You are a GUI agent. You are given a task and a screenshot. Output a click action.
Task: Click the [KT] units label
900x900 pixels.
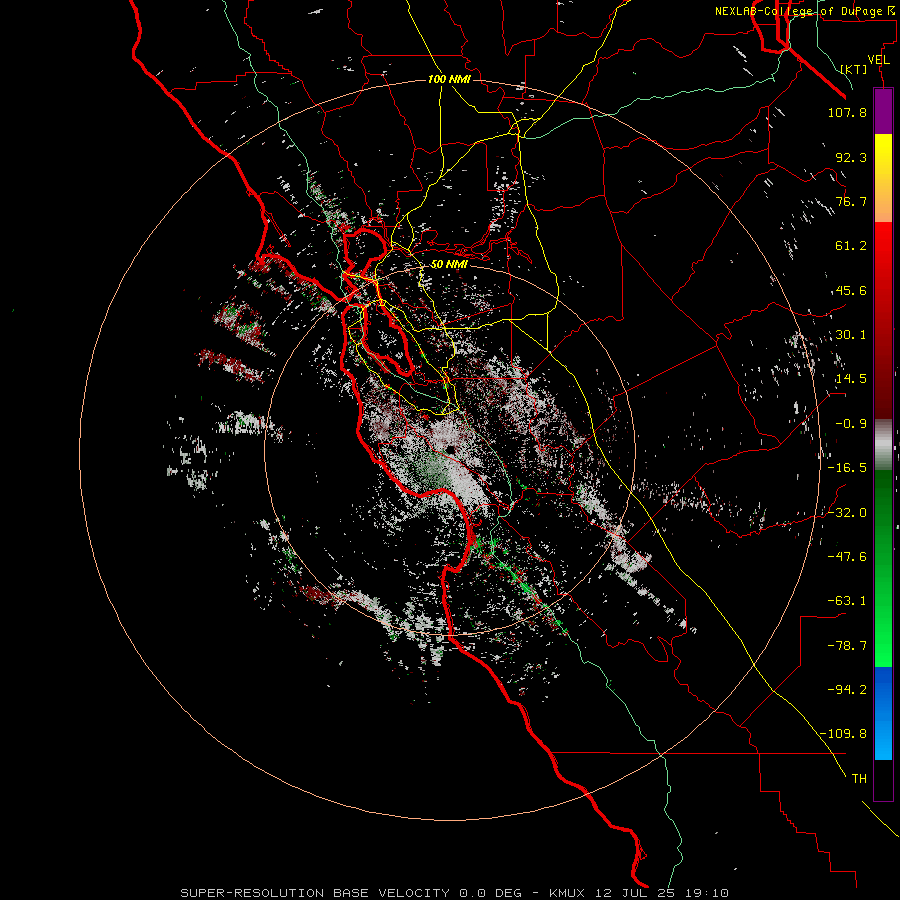coord(854,69)
